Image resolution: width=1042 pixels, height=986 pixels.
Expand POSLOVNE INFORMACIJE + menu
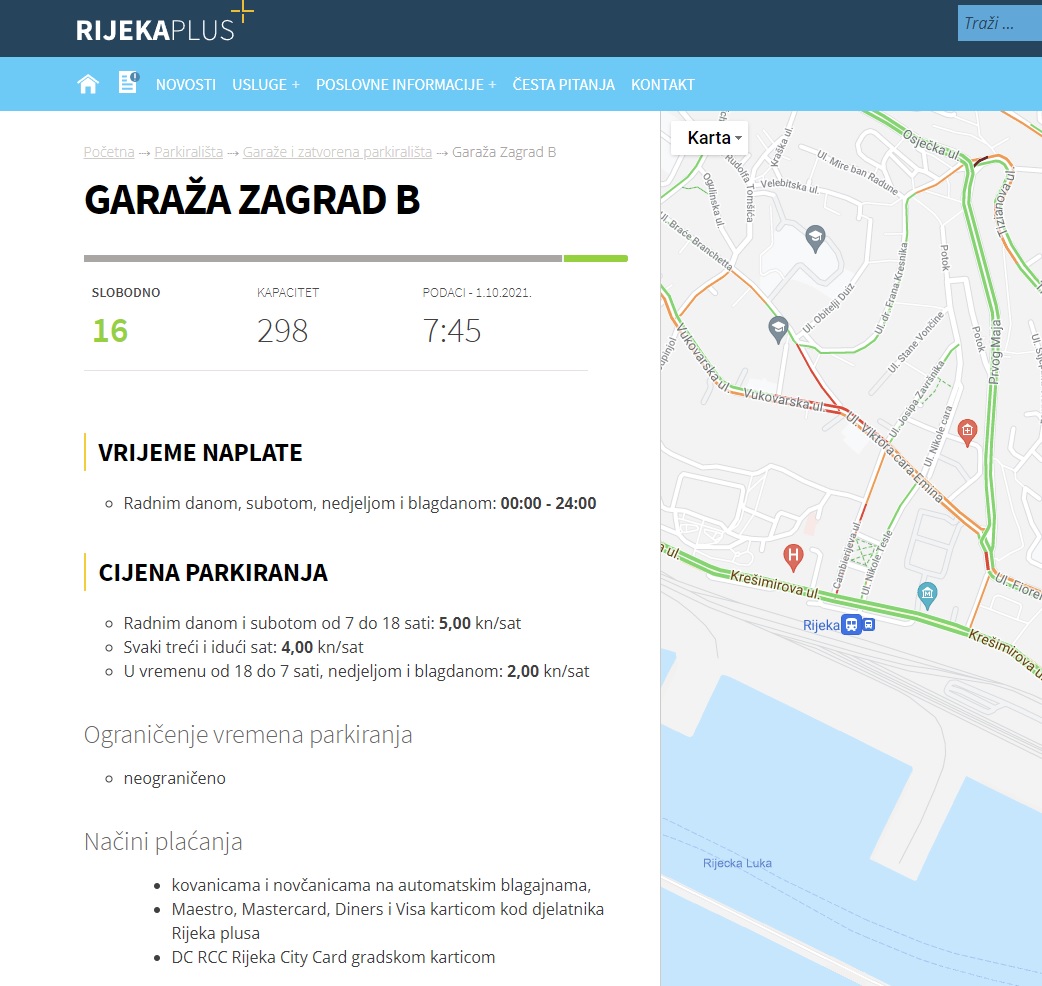point(405,85)
